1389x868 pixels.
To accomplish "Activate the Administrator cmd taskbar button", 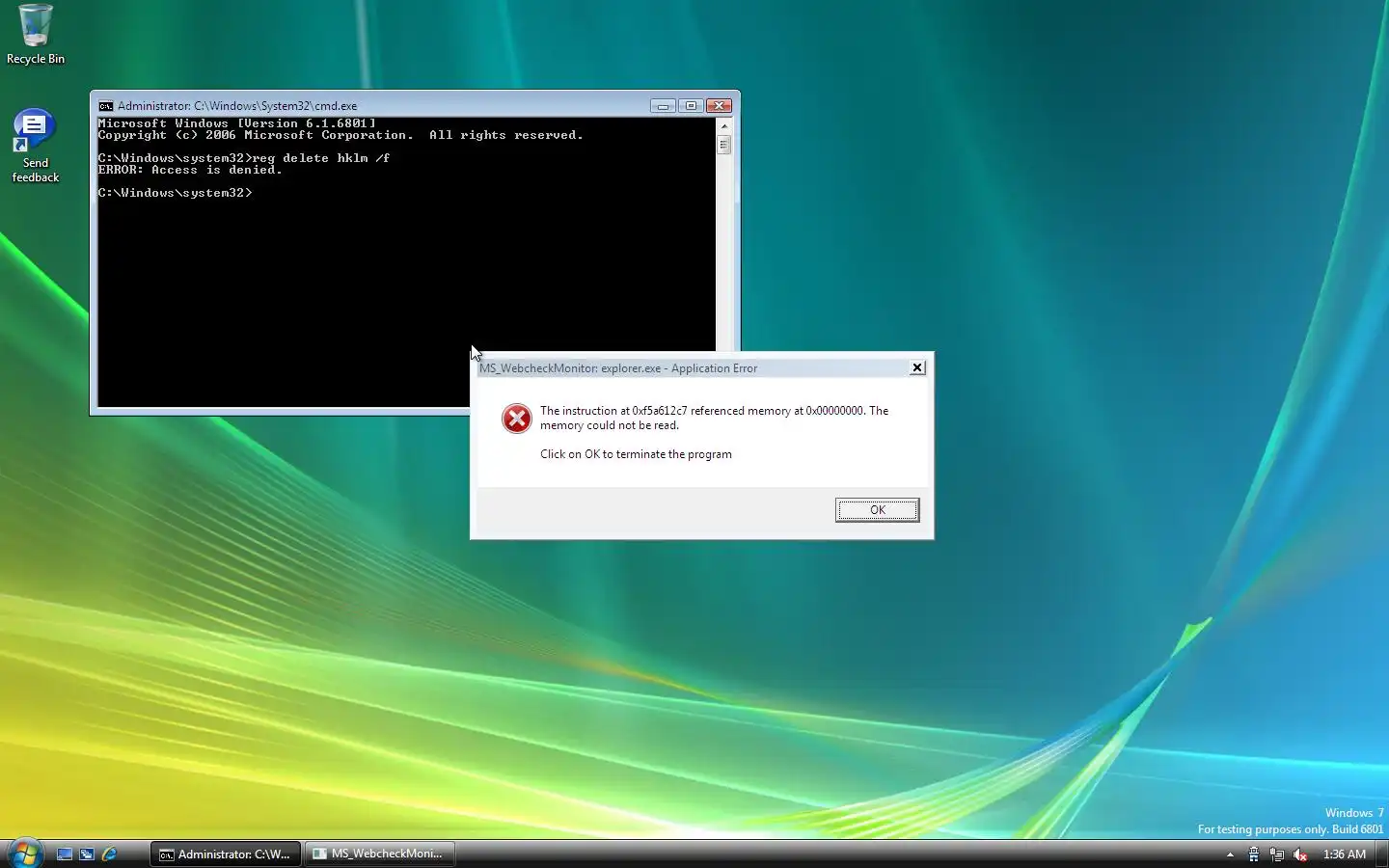I will tap(226, 854).
